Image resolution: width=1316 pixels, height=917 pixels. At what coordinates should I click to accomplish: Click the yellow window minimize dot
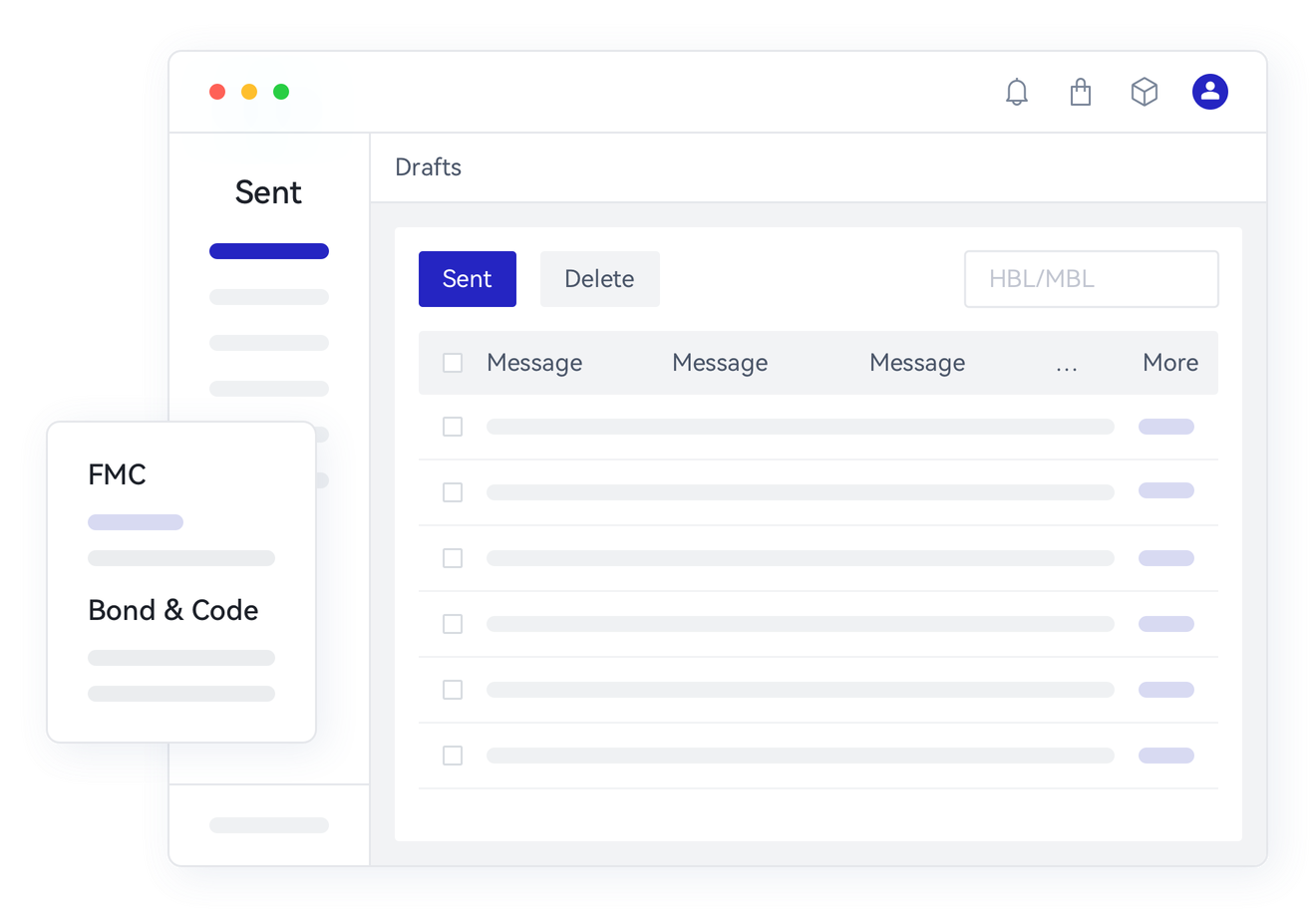pos(249,92)
